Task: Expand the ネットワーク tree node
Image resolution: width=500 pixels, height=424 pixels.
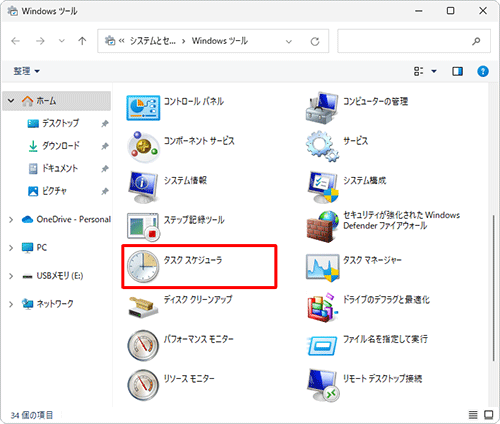Action: point(11,304)
